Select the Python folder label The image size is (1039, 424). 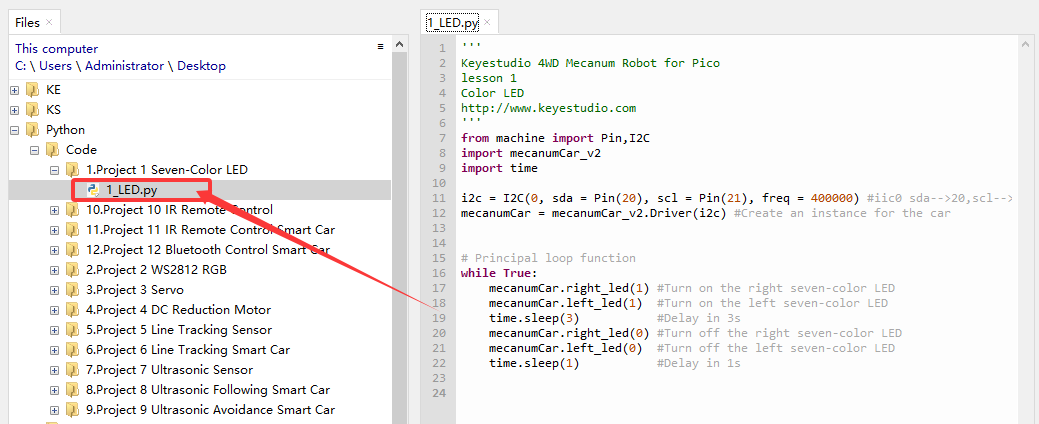click(x=65, y=129)
